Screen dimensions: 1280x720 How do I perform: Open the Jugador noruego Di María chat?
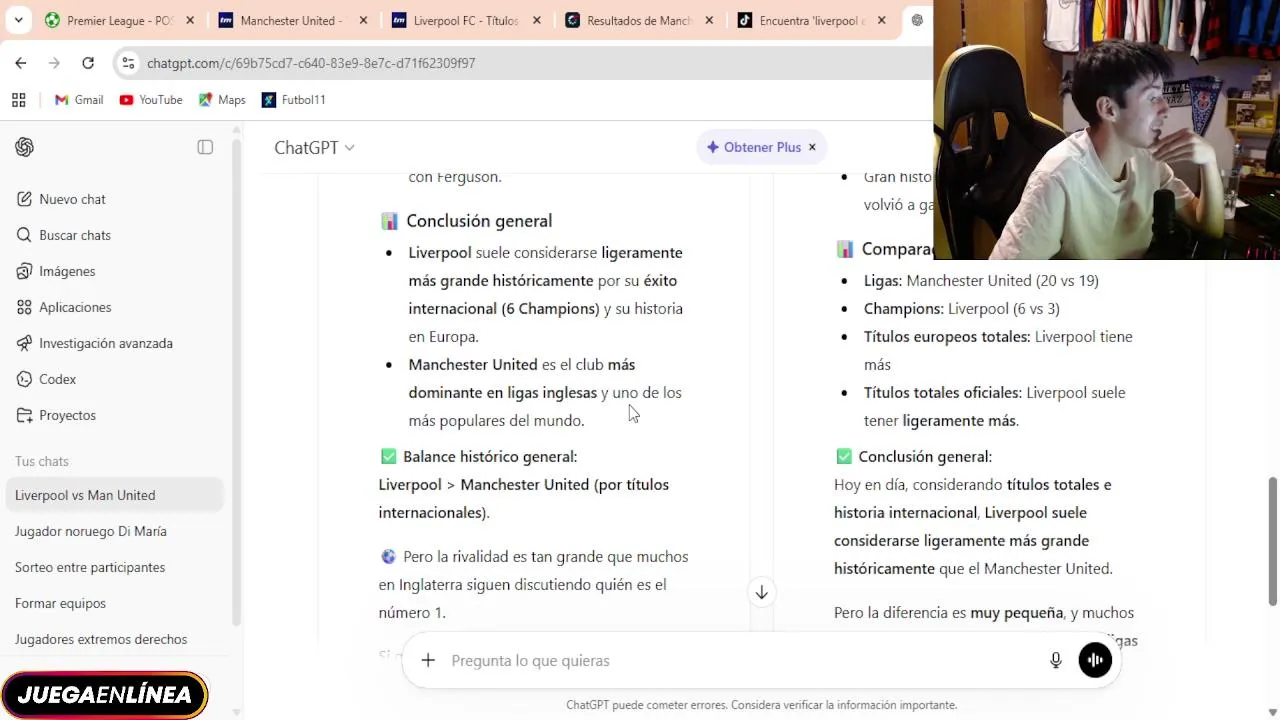click(115, 531)
